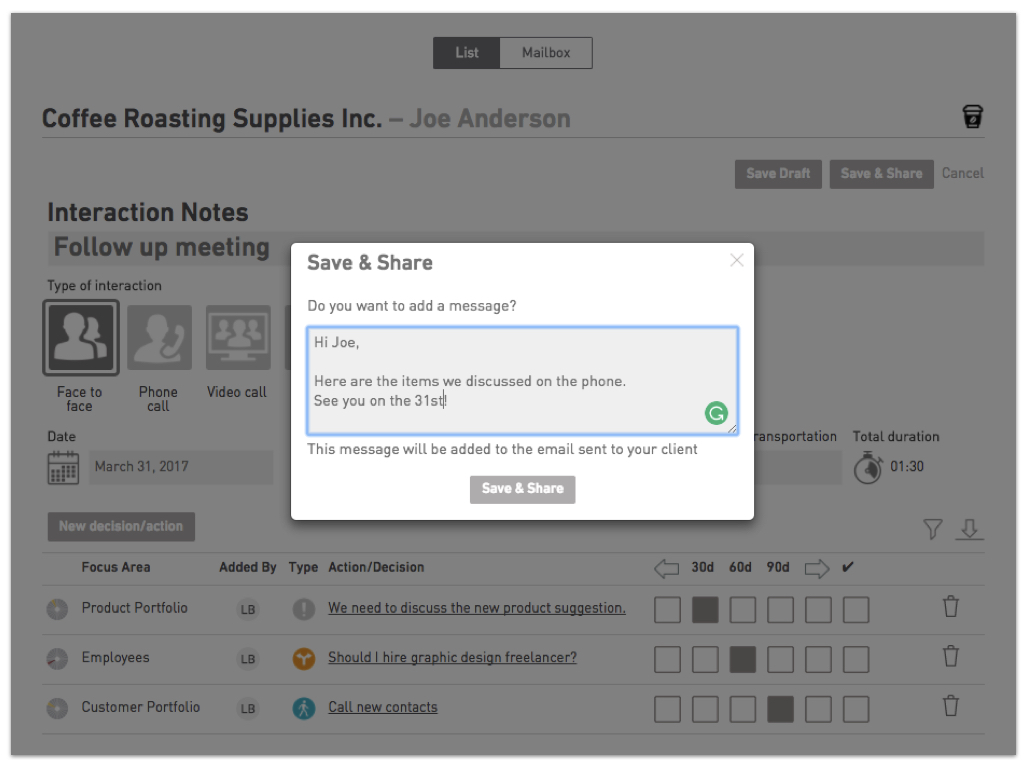This screenshot has height=768, width=1024.
Task: Select Face to face interaction icon
Action: 80,338
